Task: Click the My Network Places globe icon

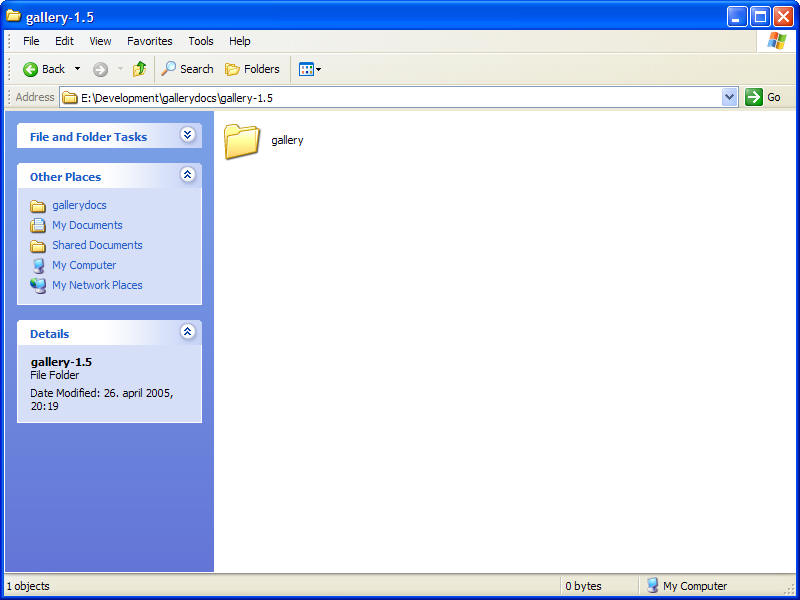Action: pos(38,286)
